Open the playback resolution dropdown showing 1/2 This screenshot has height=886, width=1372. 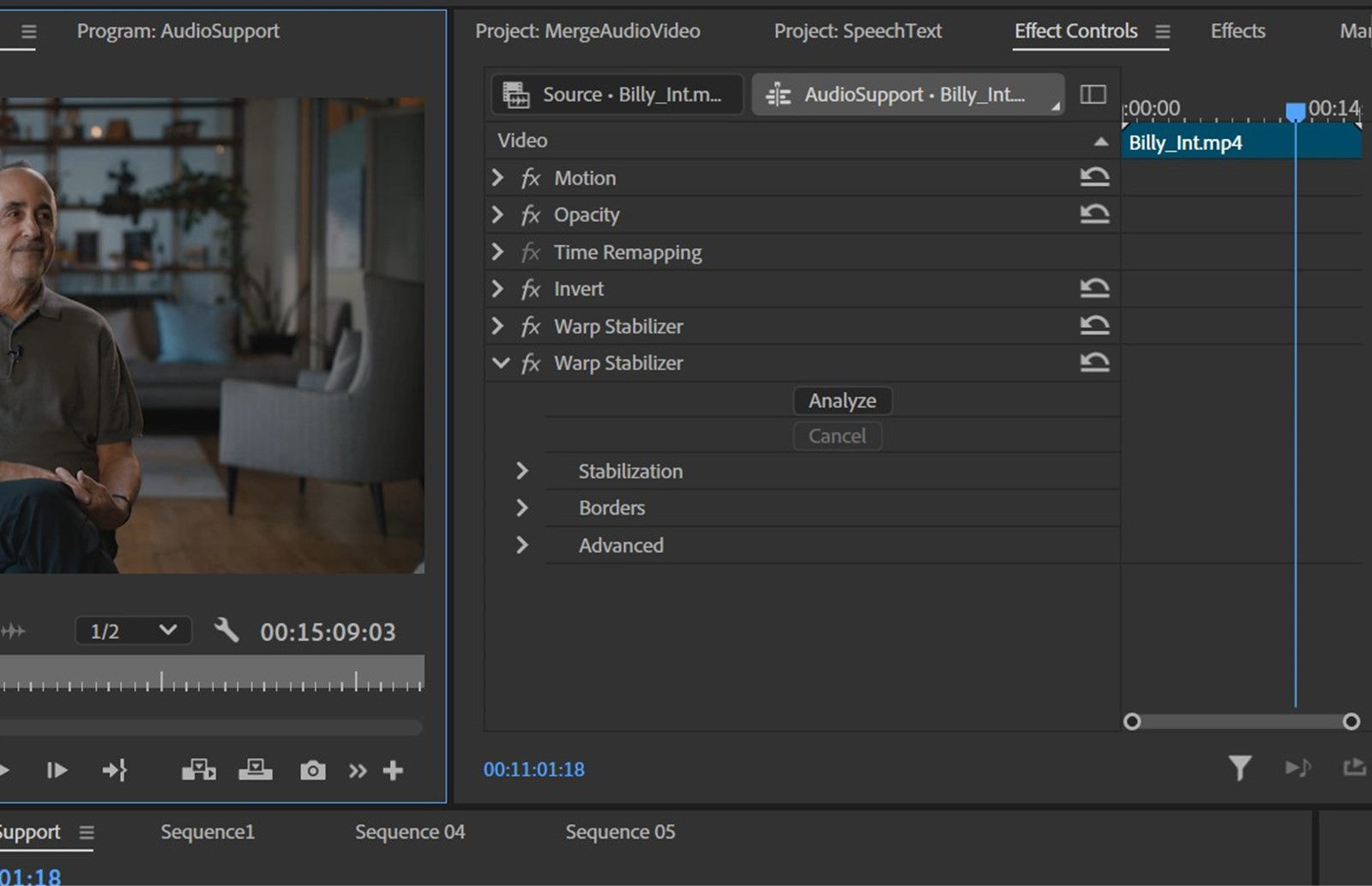click(133, 630)
